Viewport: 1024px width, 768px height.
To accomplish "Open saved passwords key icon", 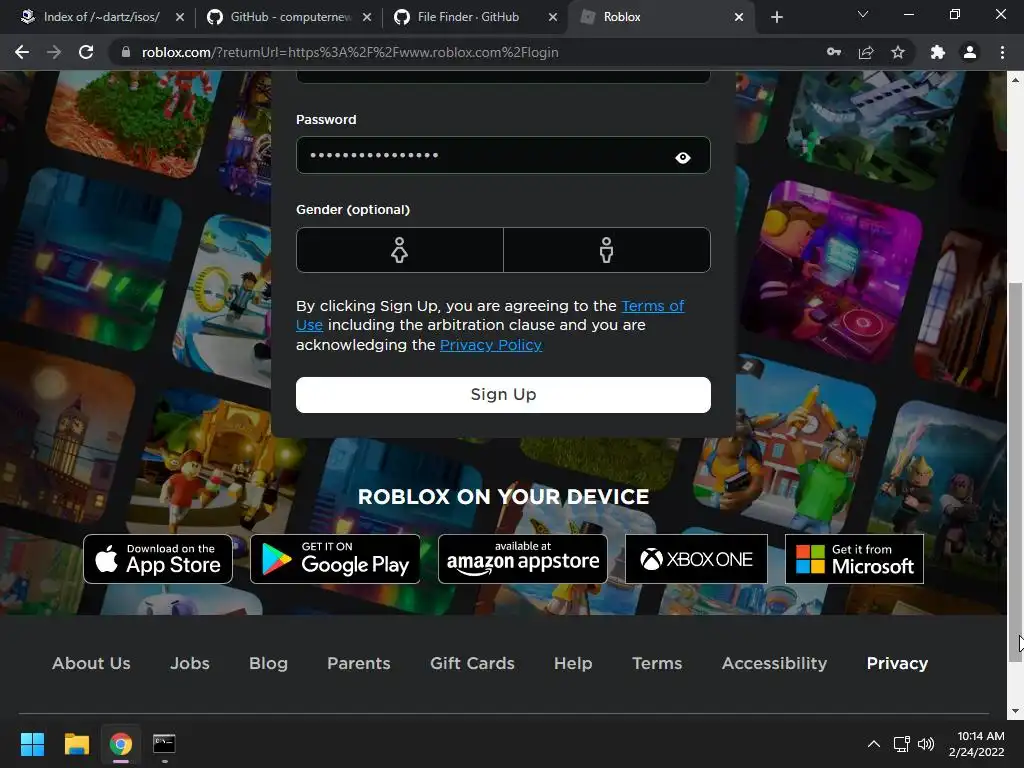I will point(834,52).
